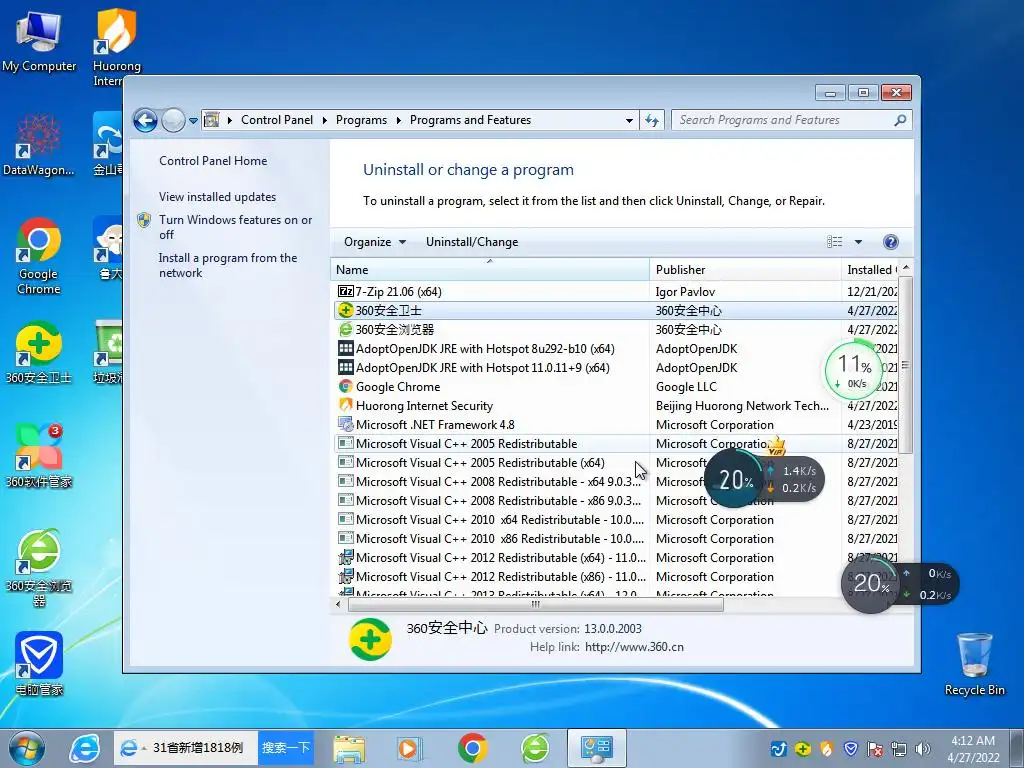The width and height of the screenshot is (1024, 768).
Task: Expand the address bar history dropdown
Action: [629, 120]
